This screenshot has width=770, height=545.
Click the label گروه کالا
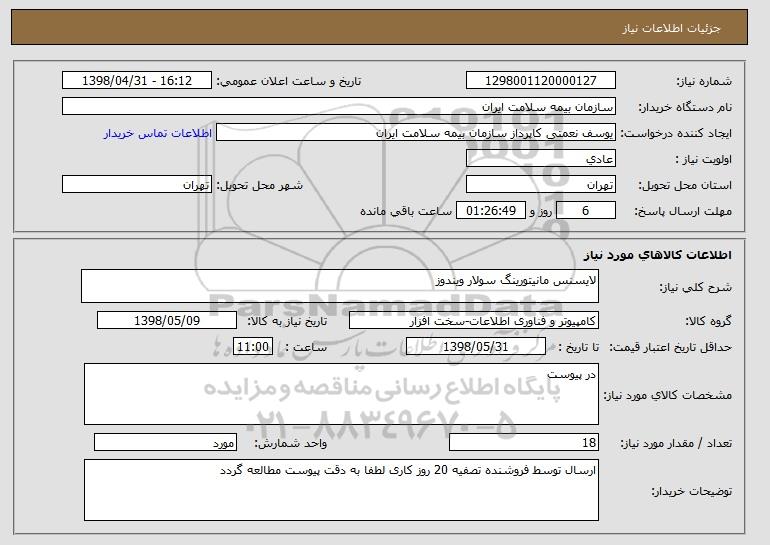(x=708, y=321)
